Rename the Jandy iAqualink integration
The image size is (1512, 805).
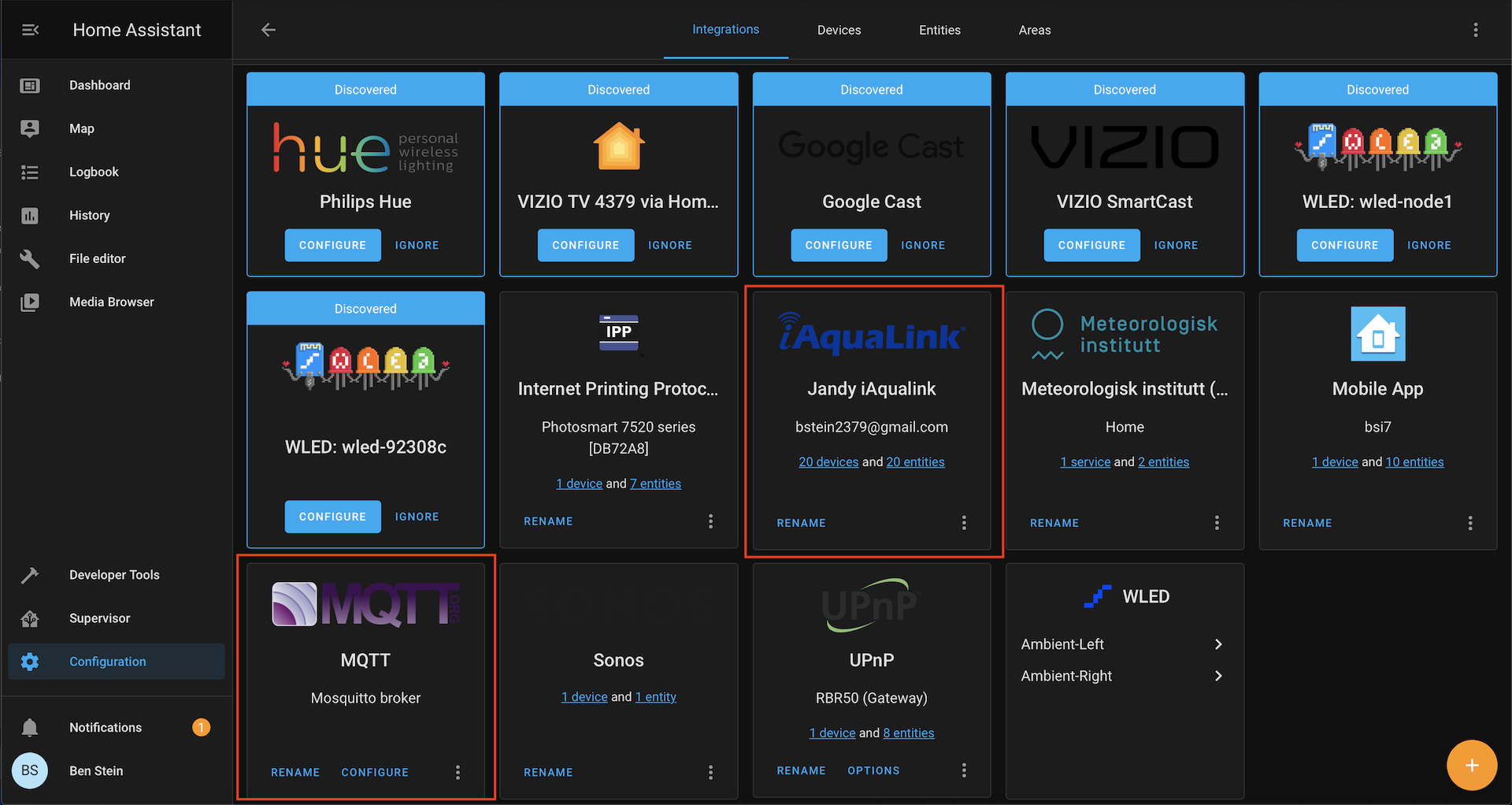801,523
